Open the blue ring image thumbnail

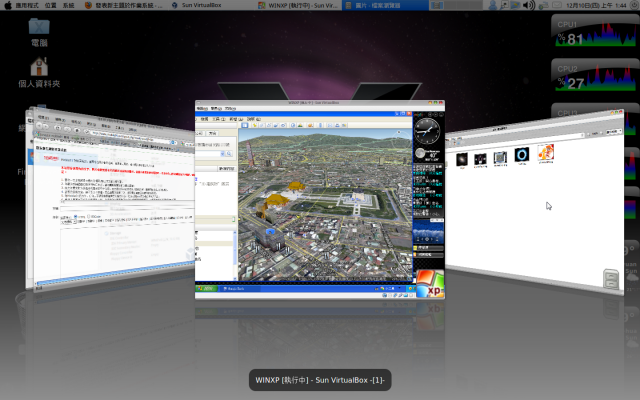point(522,155)
